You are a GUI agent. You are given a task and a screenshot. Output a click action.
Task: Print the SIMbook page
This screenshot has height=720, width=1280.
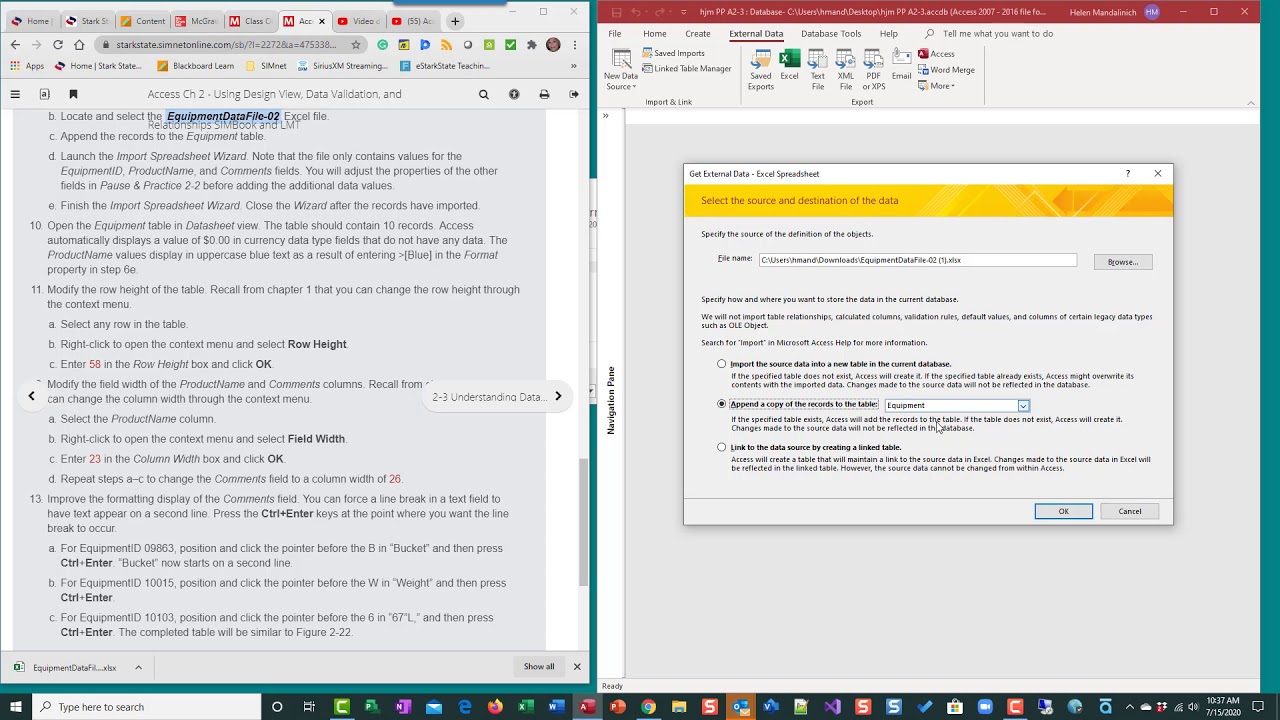pos(544,94)
